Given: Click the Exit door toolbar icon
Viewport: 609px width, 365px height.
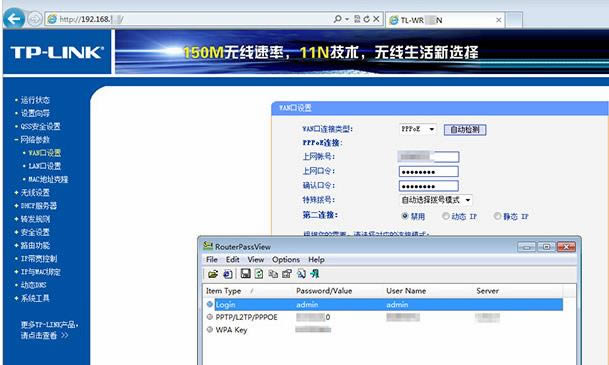Looking at the screenshot, I should coord(315,274).
